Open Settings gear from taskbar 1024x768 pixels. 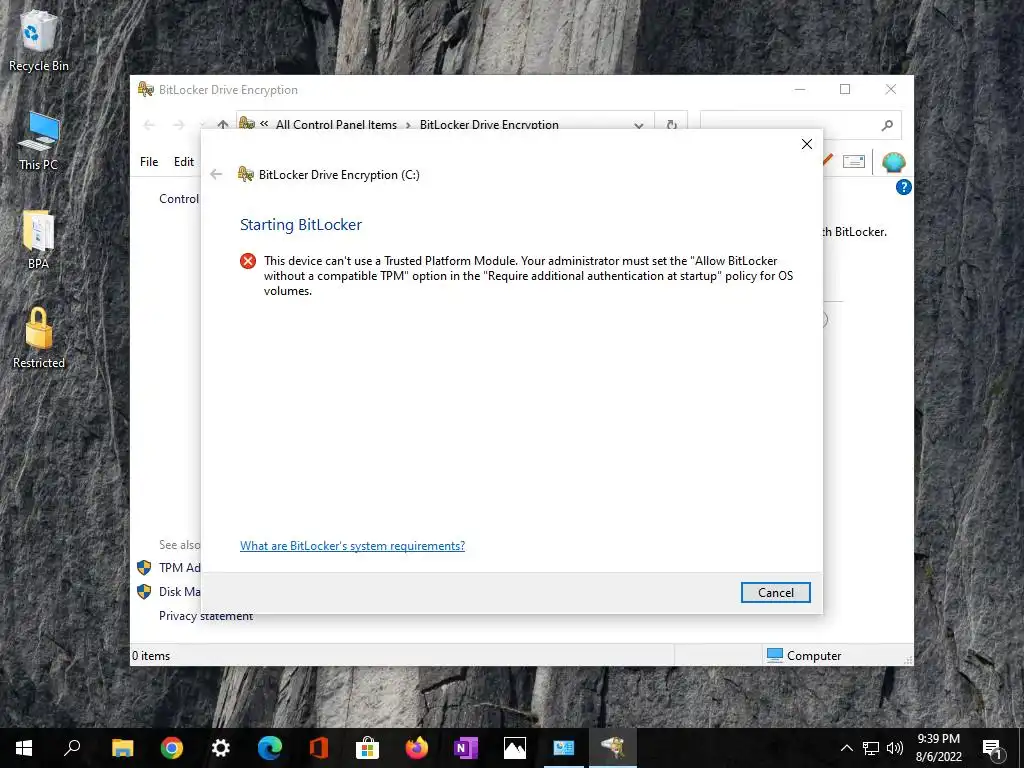[x=221, y=748]
